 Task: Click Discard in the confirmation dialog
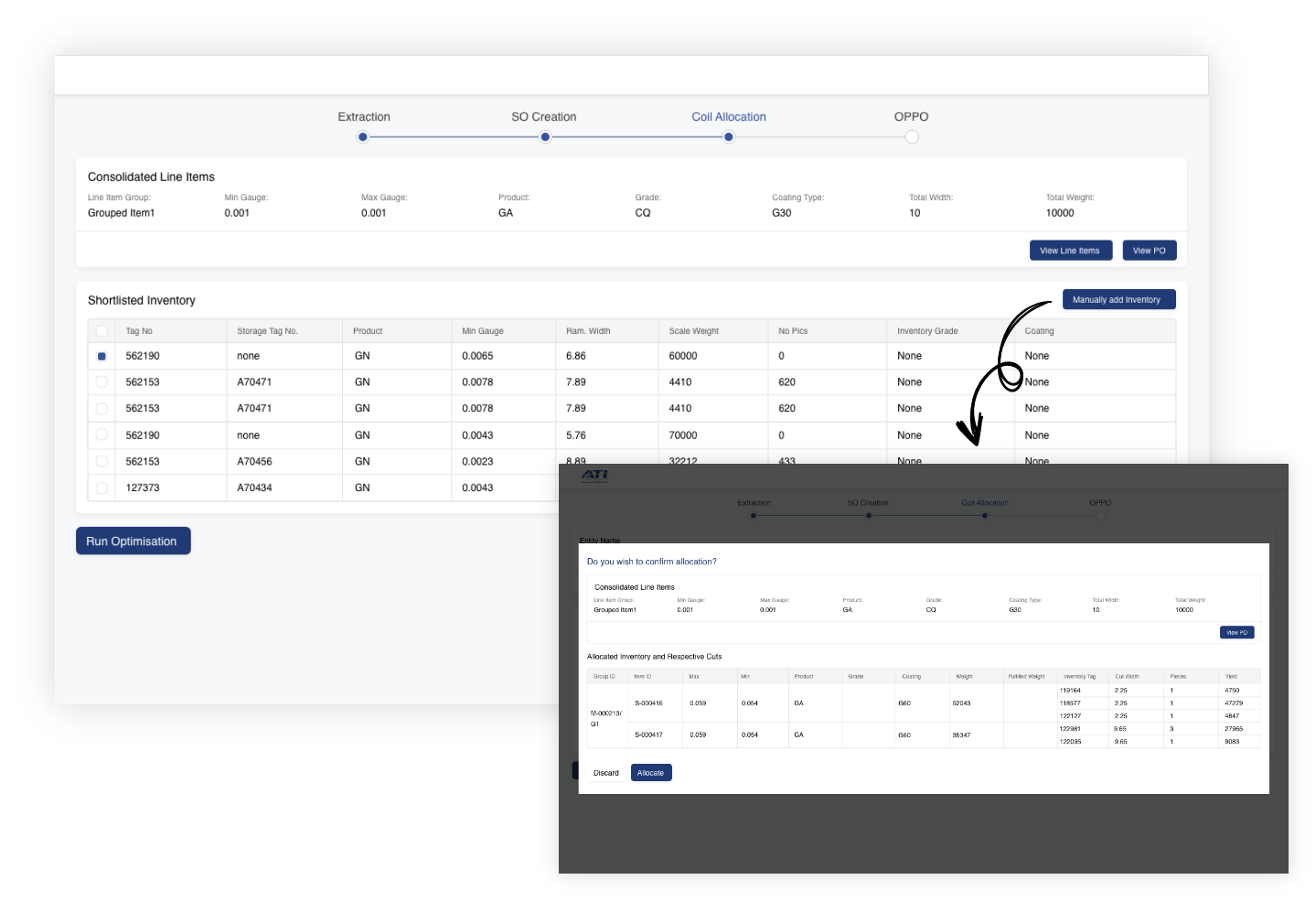605,773
